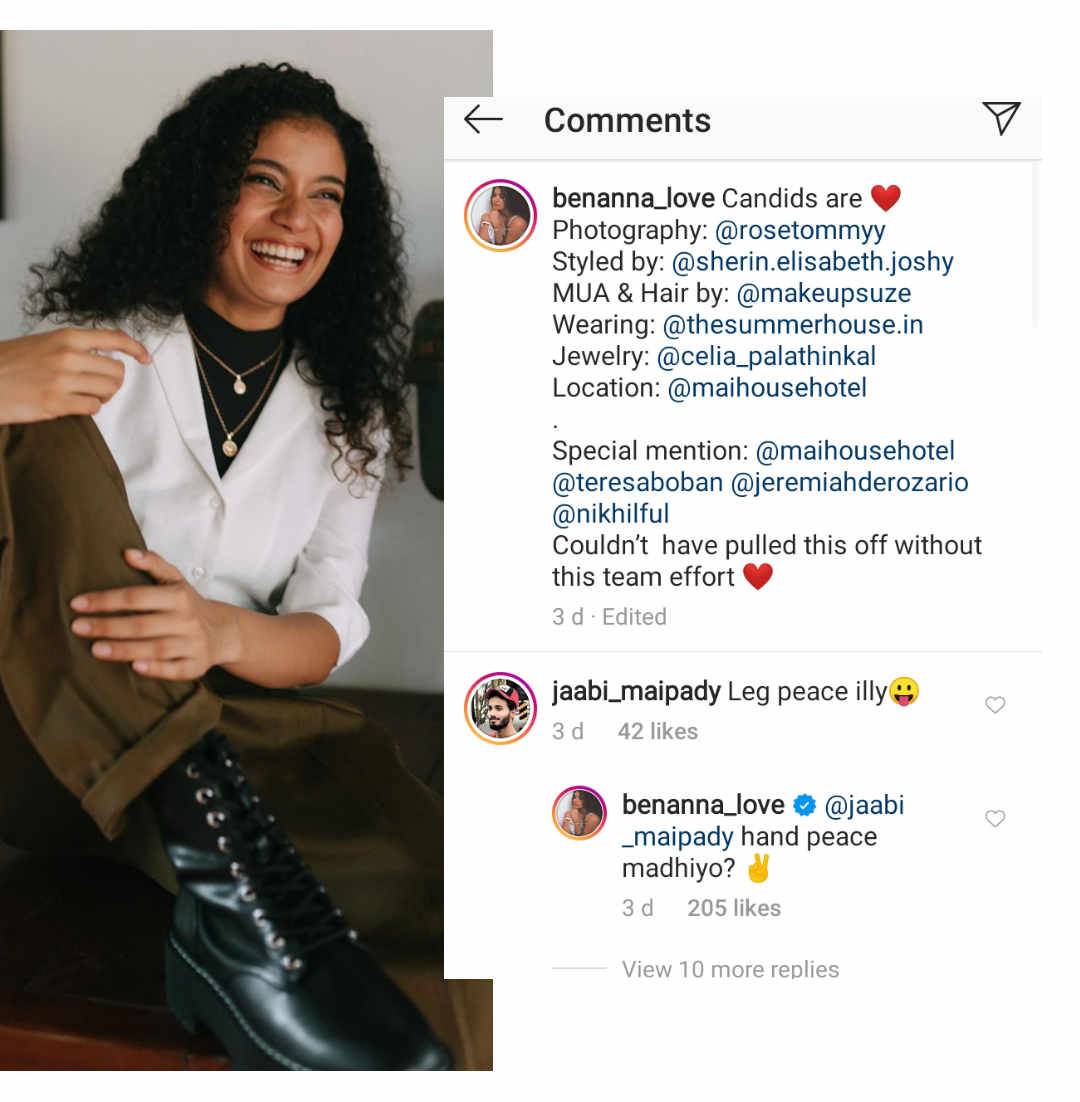
Task: Like the jaabi_maipady comment with heart
Action: [995, 705]
